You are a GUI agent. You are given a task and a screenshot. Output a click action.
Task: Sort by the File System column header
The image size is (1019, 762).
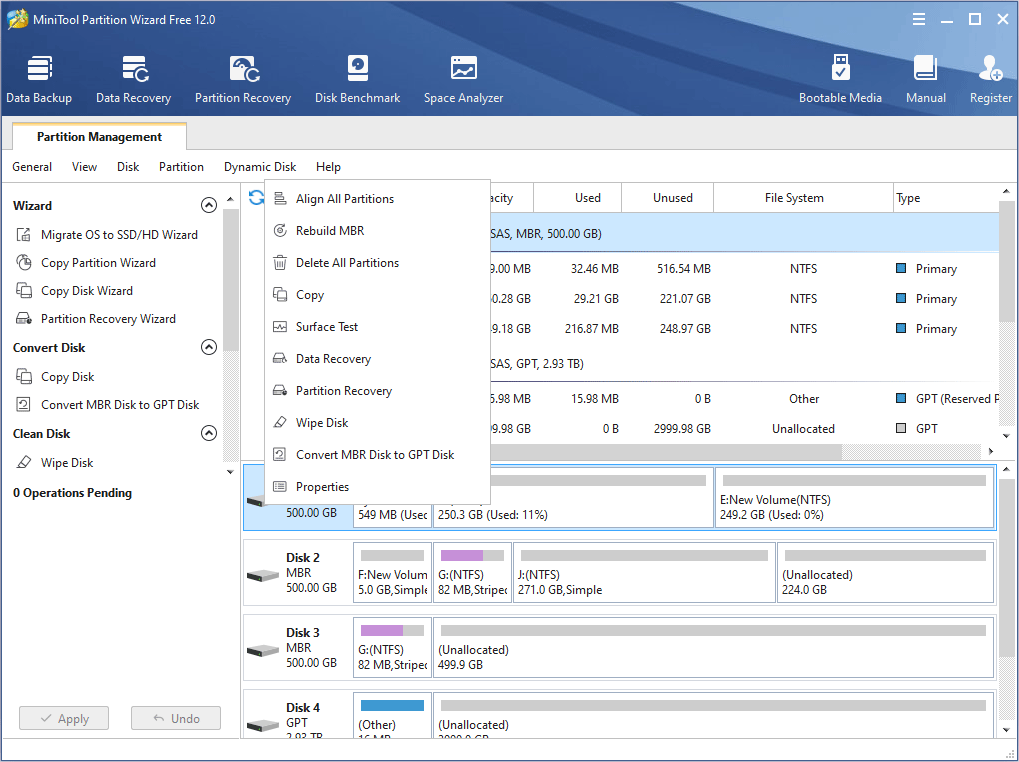(x=803, y=197)
